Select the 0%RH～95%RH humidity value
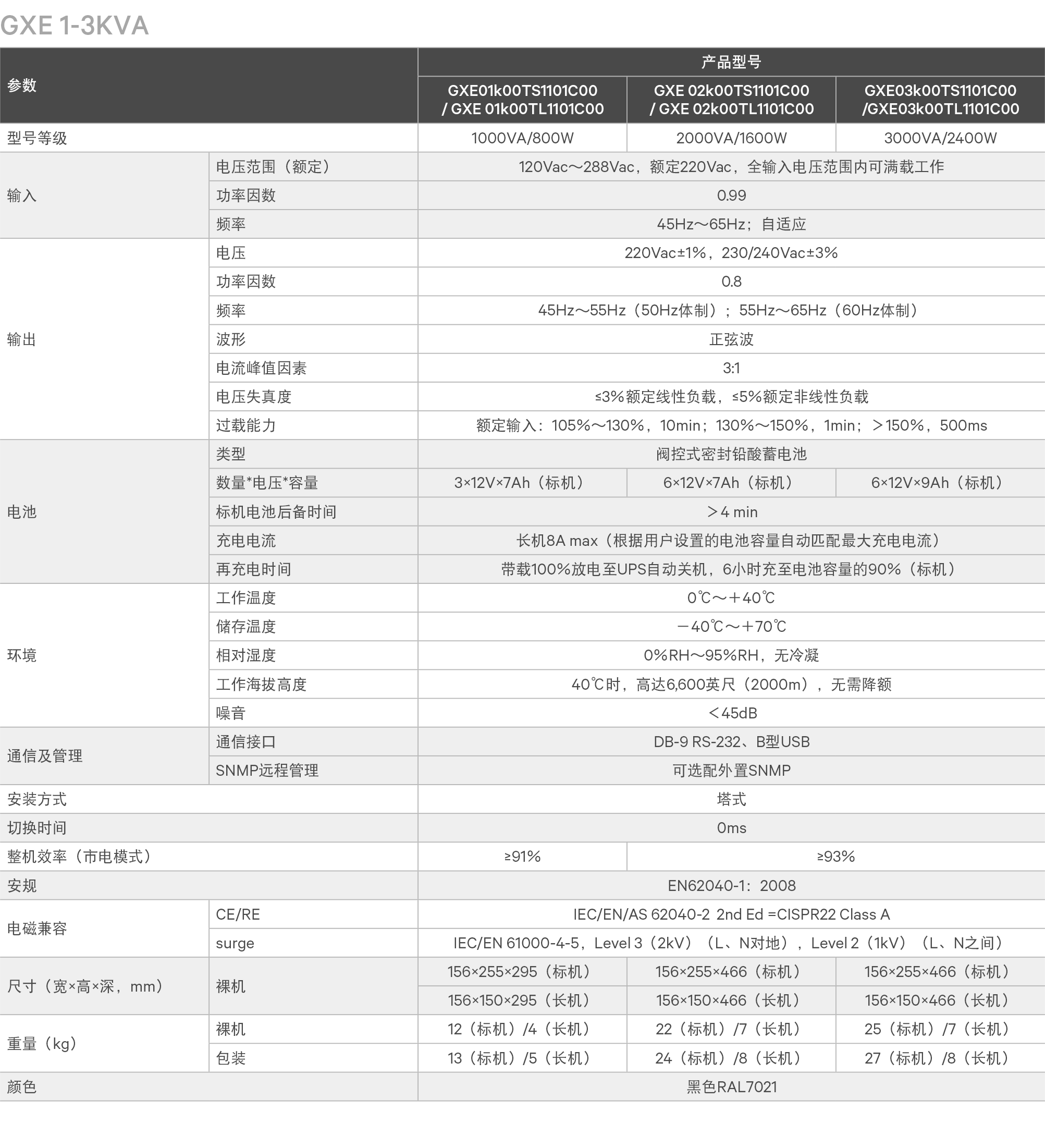Viewport: 1045px width, 1148px height. pyautogui.click(x=731, y=655)
